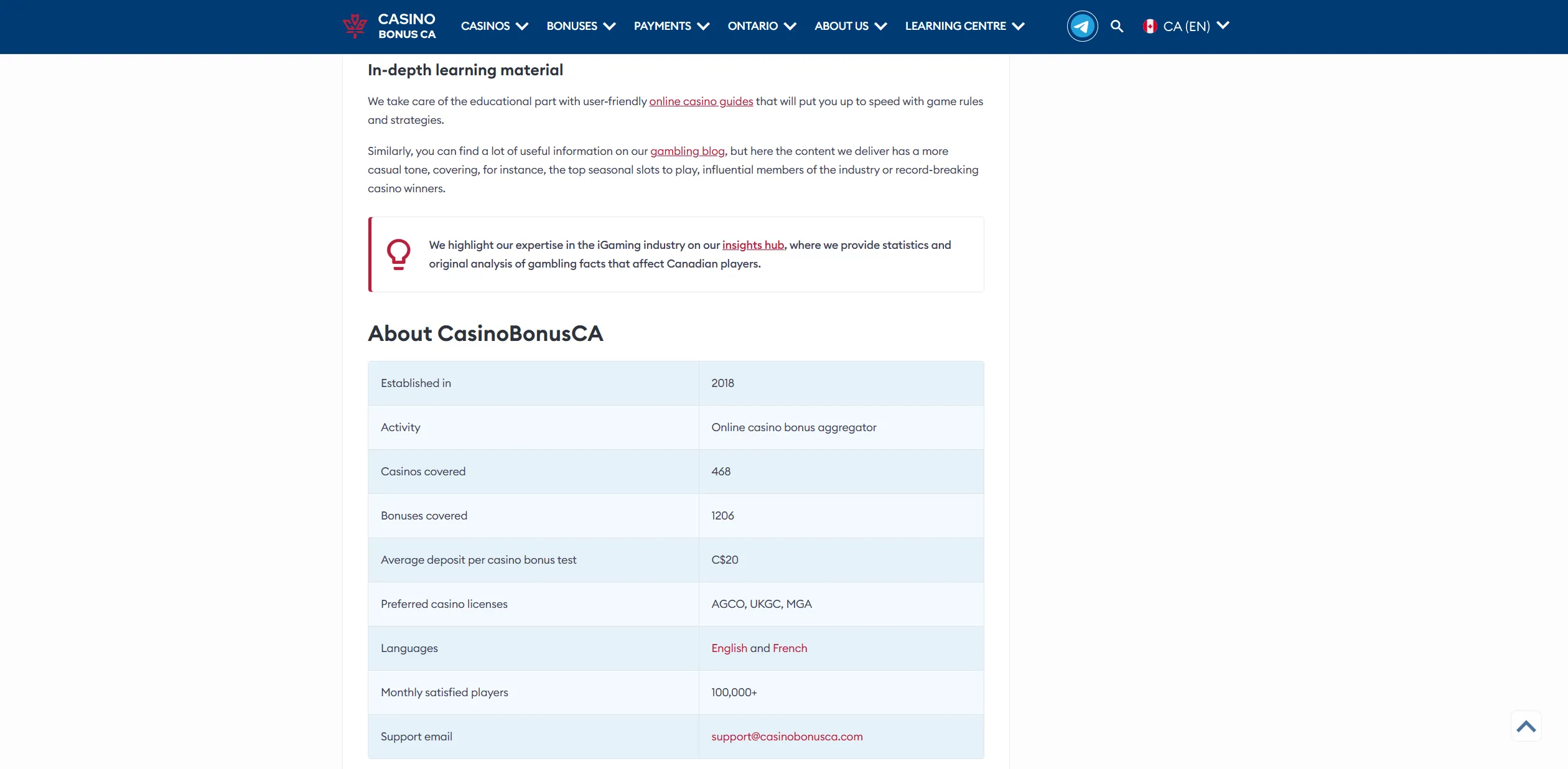Expand the Casinos menu chevron
The height and width of the screenshot is (769, 1568).
coord(522,26)
